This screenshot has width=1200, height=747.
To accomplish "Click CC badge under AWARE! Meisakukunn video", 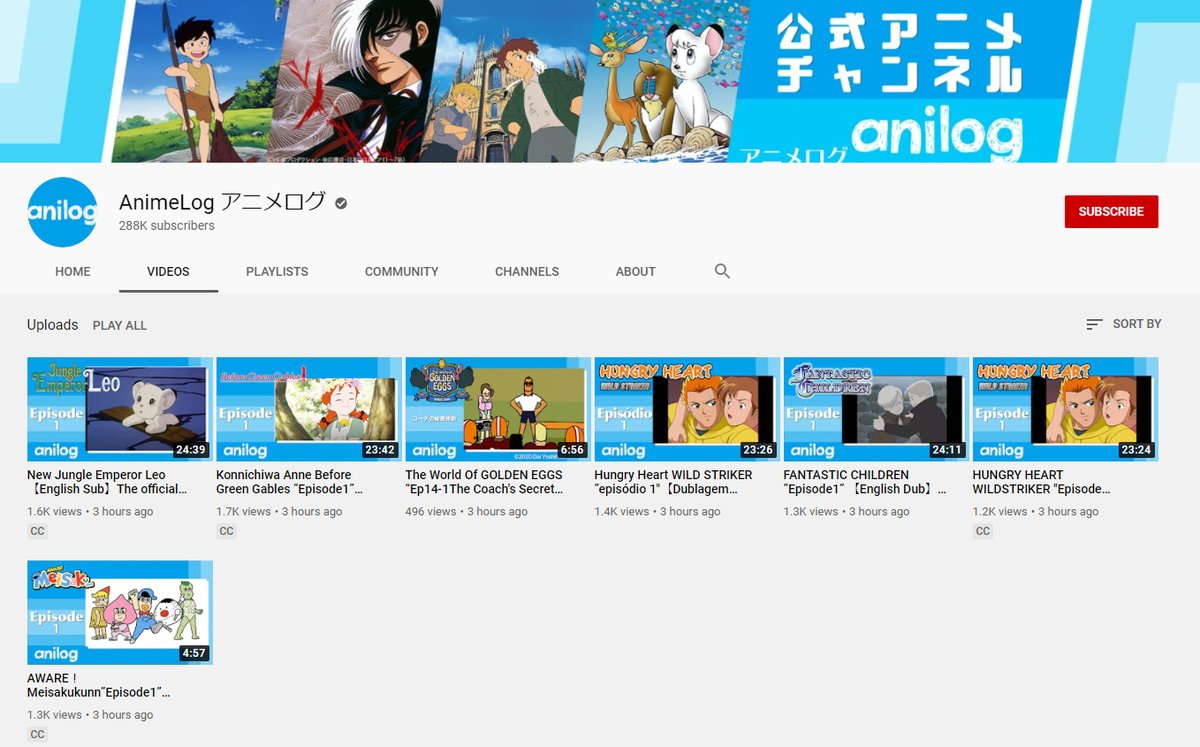I will [37, 734].
